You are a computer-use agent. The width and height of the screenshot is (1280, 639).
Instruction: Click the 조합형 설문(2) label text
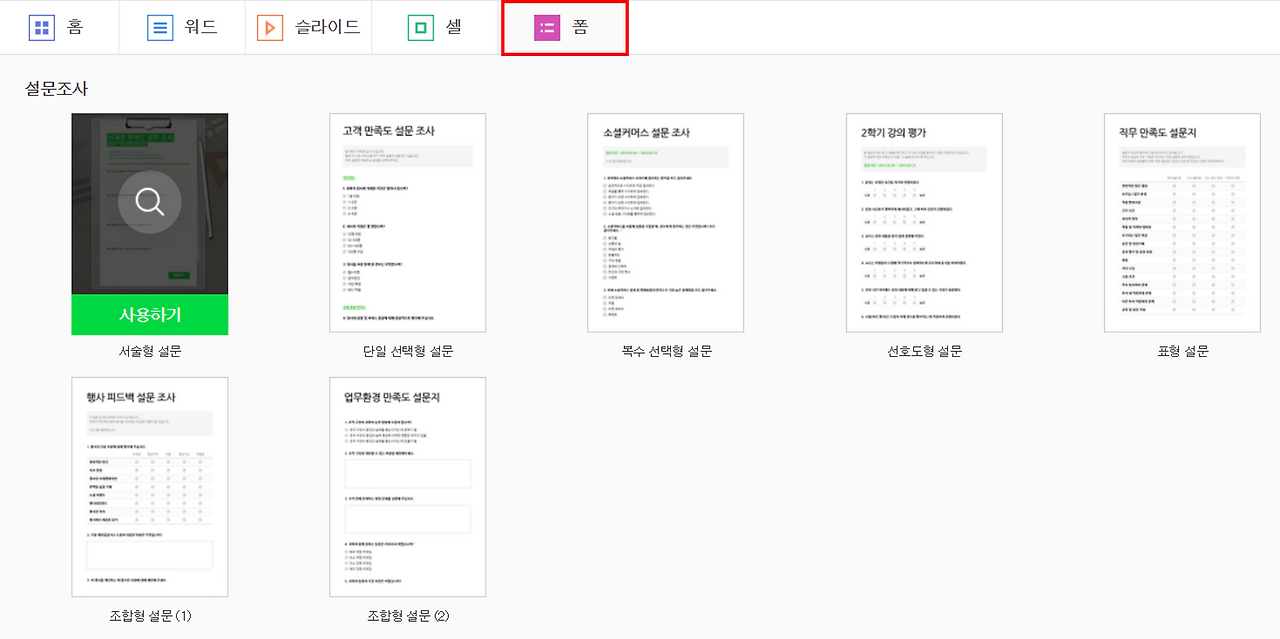(407, 617)
